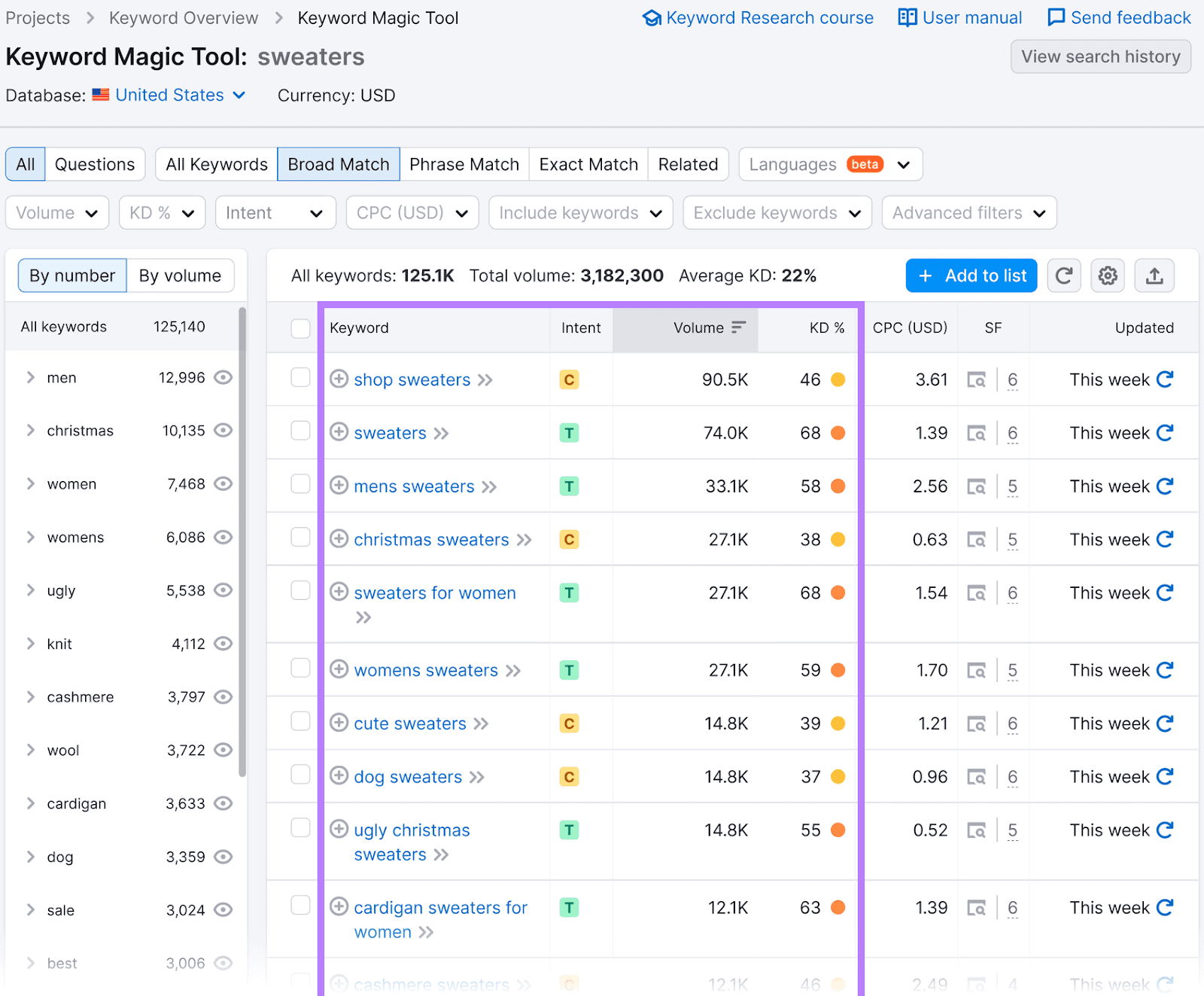Screen dimensions: 1204x996
Task: Expand the cashmere keyword group
Action: point(31,696)
